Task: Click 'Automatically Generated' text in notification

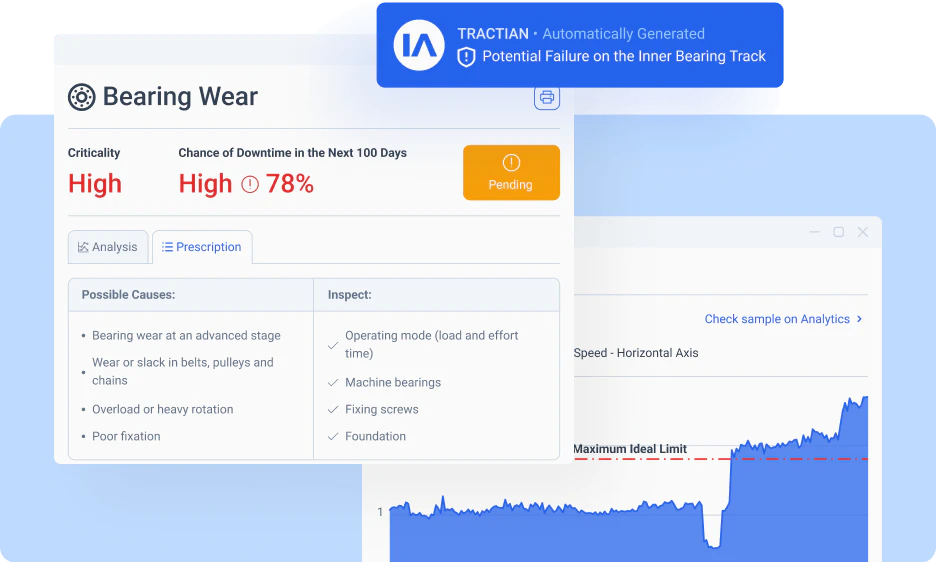Action: pyautogui.click(x=623, y=33)
